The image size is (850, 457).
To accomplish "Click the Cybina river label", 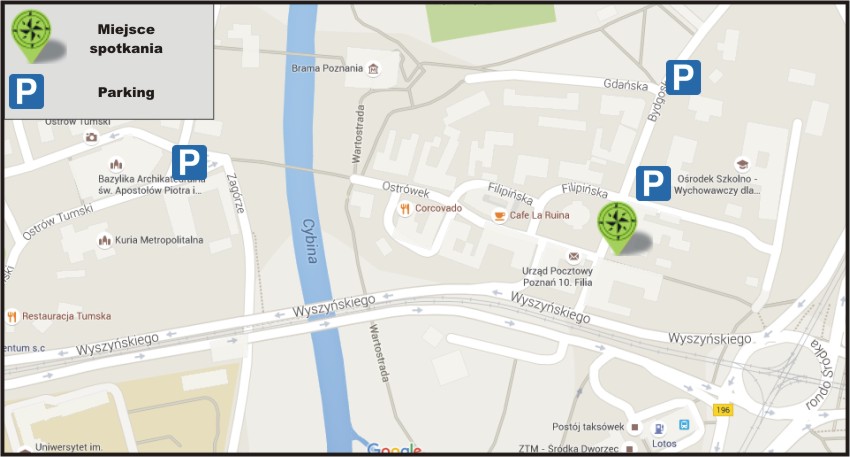I will click(x=309, y=241).
